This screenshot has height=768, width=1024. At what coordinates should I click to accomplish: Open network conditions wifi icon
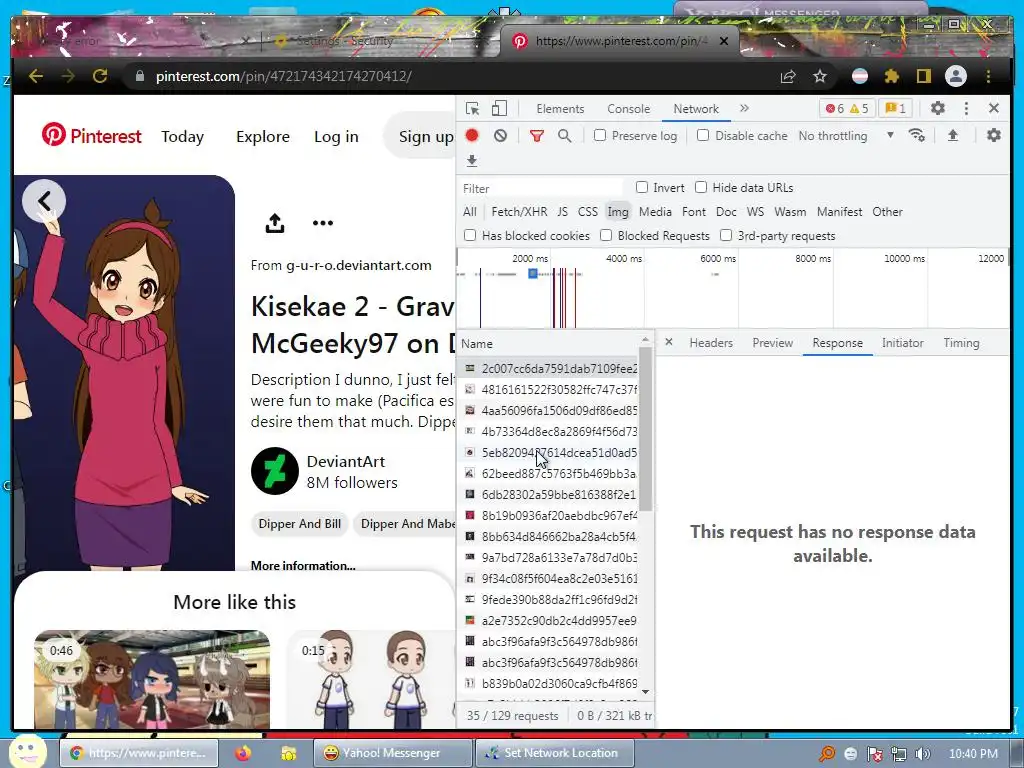(917, 135)
